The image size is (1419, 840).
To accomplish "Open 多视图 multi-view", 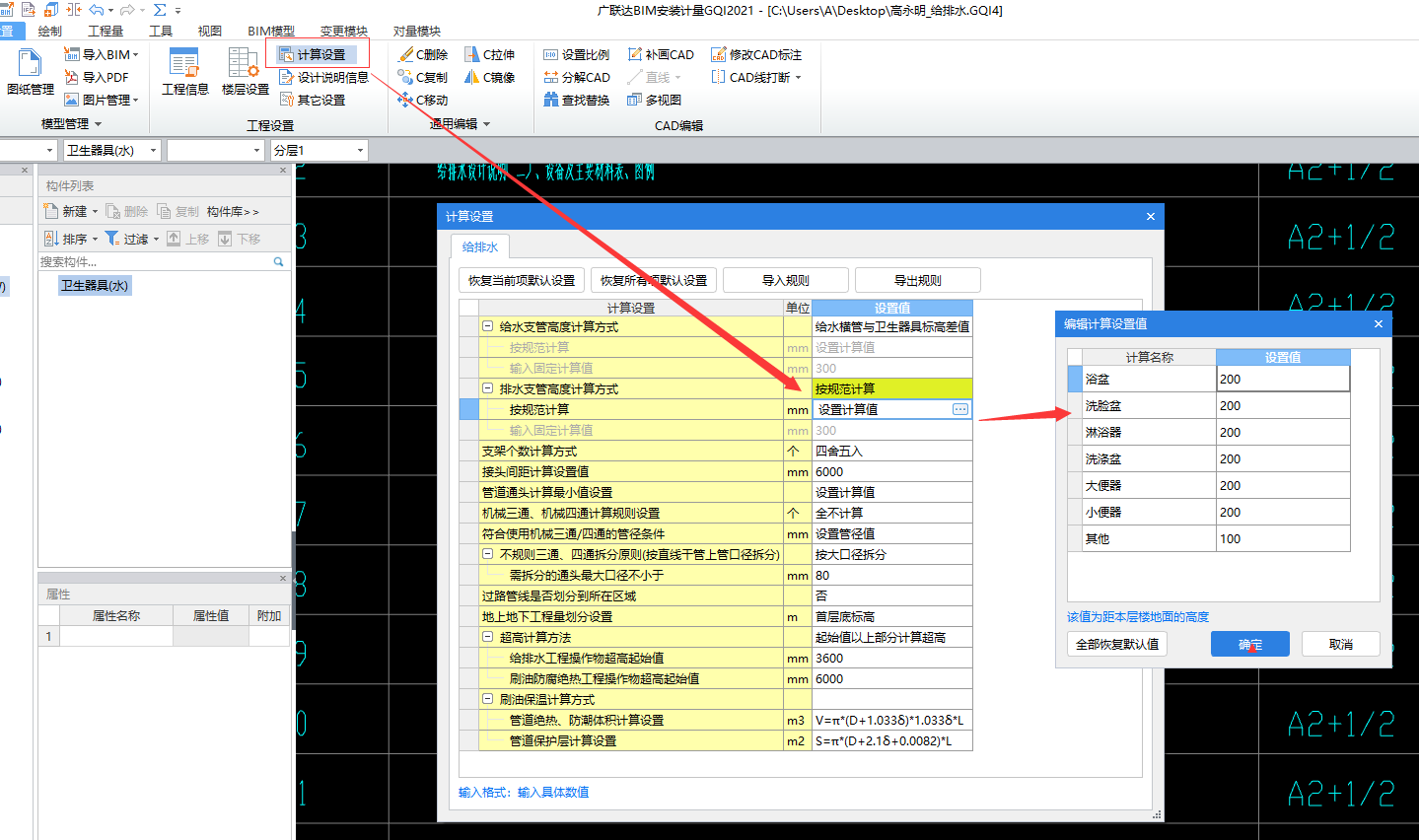I will pos(655,100).
